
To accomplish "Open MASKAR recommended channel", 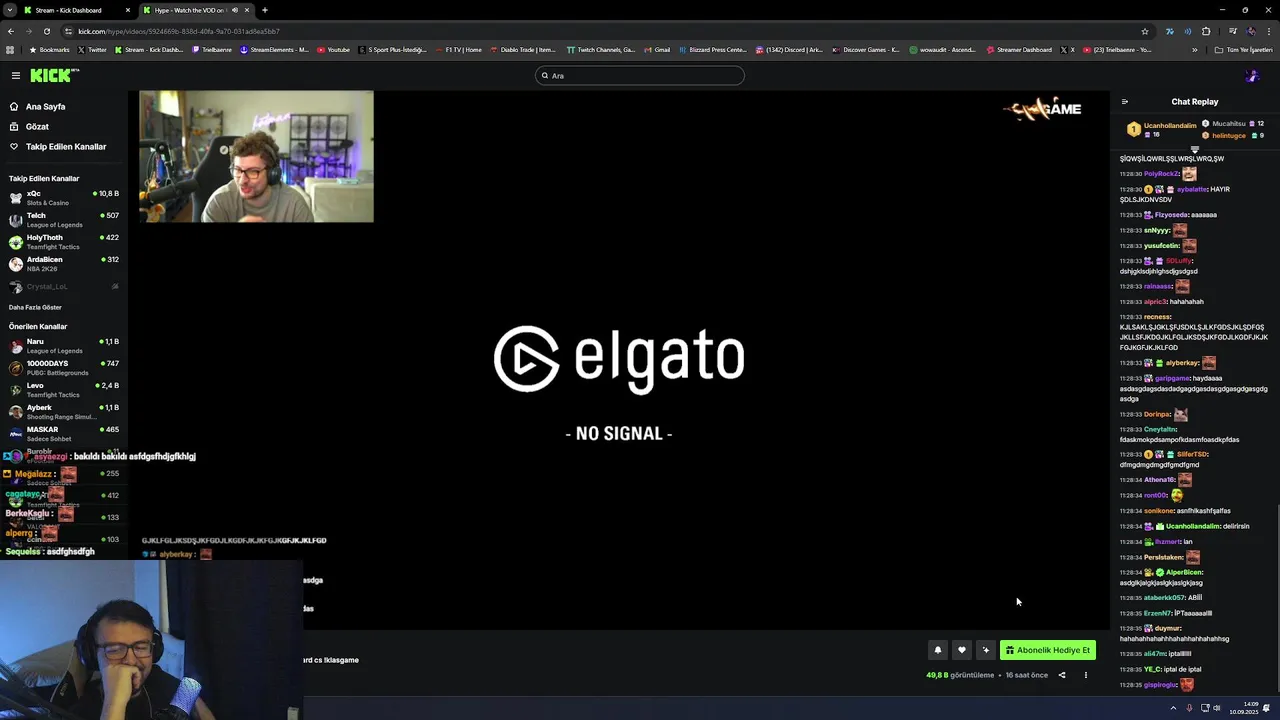I will pyautogui.click(x=62, y=433).
